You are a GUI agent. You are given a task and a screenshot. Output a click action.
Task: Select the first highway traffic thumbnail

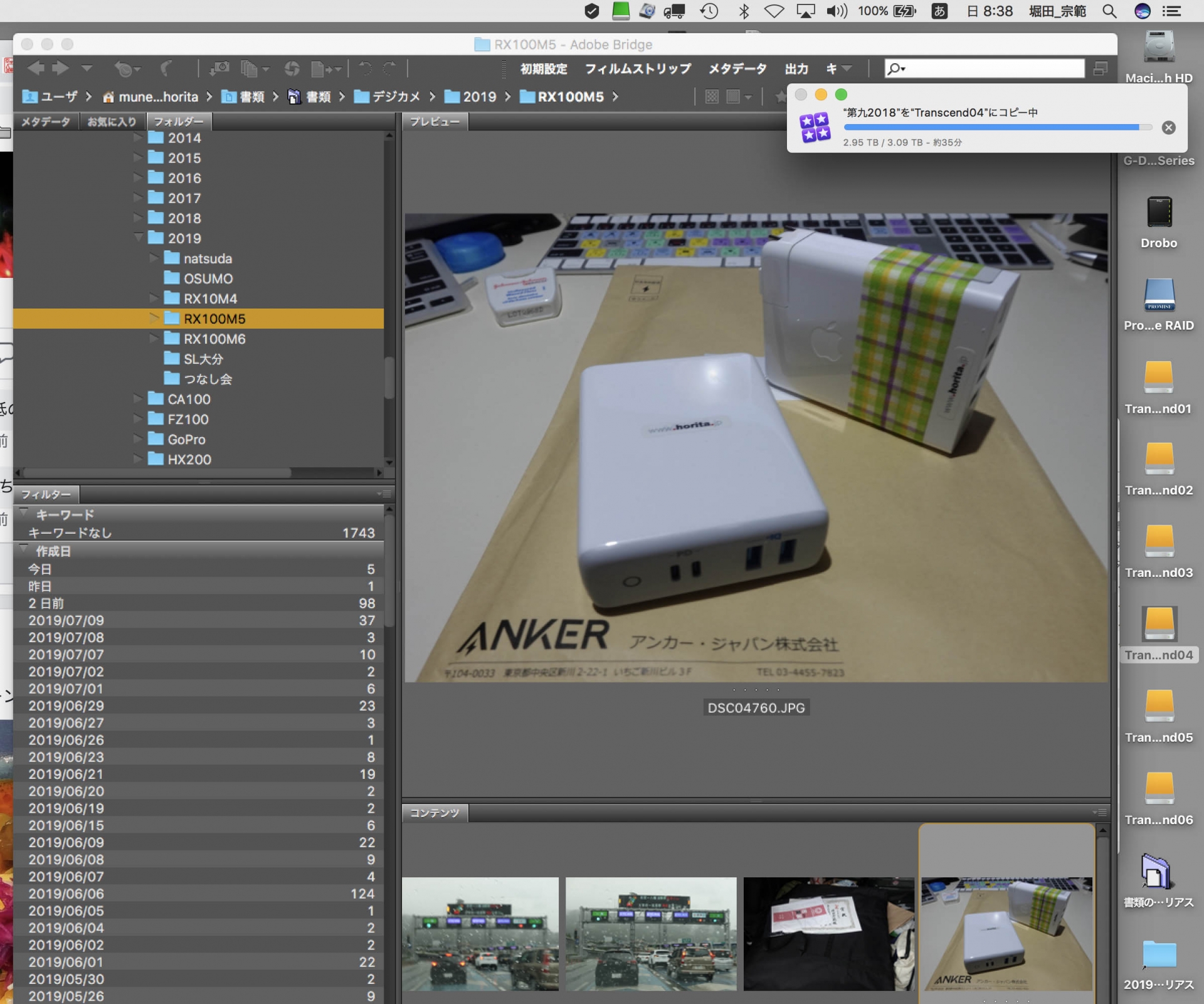[x=480, y=933]
